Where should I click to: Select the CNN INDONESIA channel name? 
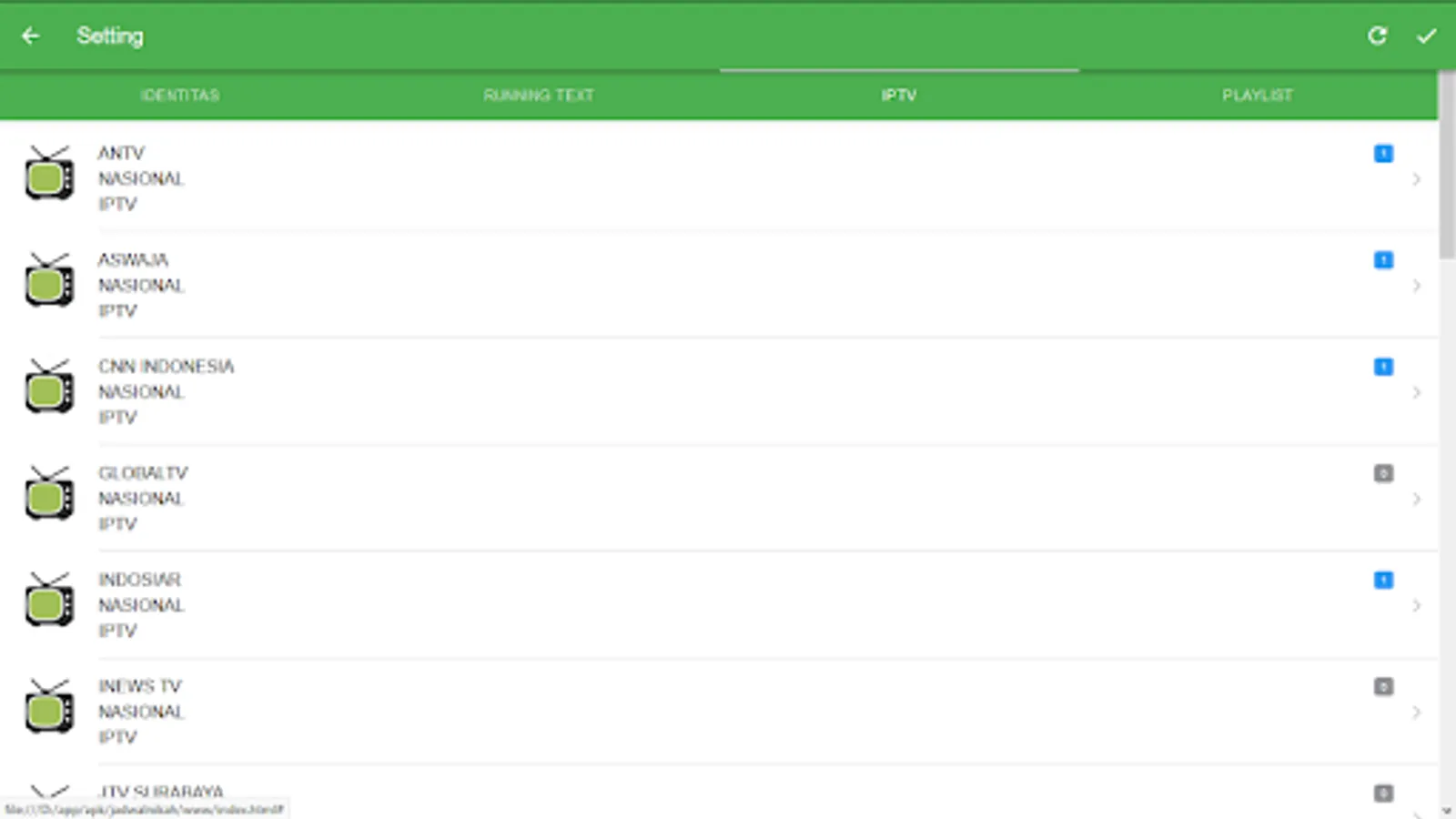[x=166, y=366]
